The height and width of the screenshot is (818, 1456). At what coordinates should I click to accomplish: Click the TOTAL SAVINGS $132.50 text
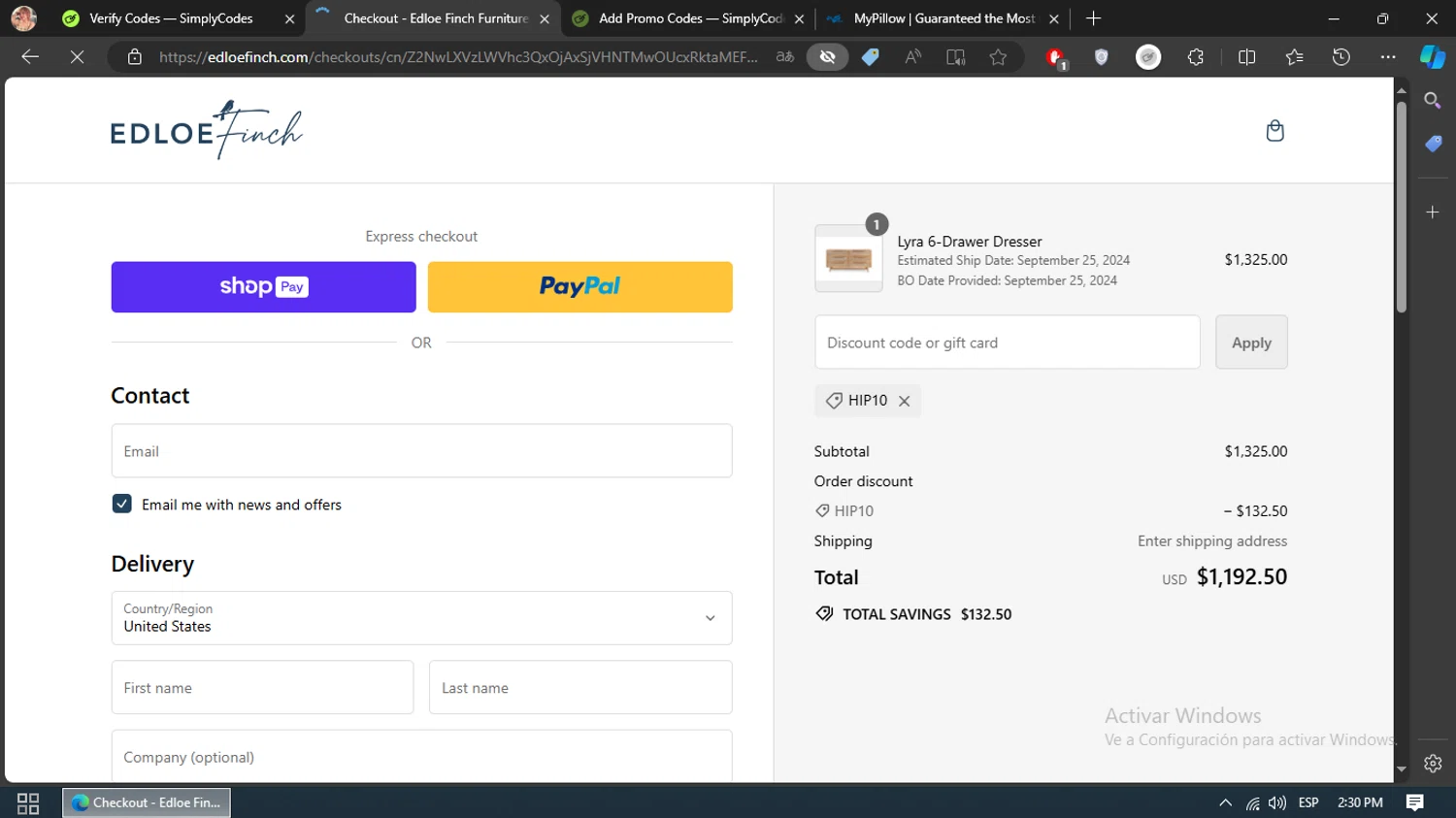(927, 614)
